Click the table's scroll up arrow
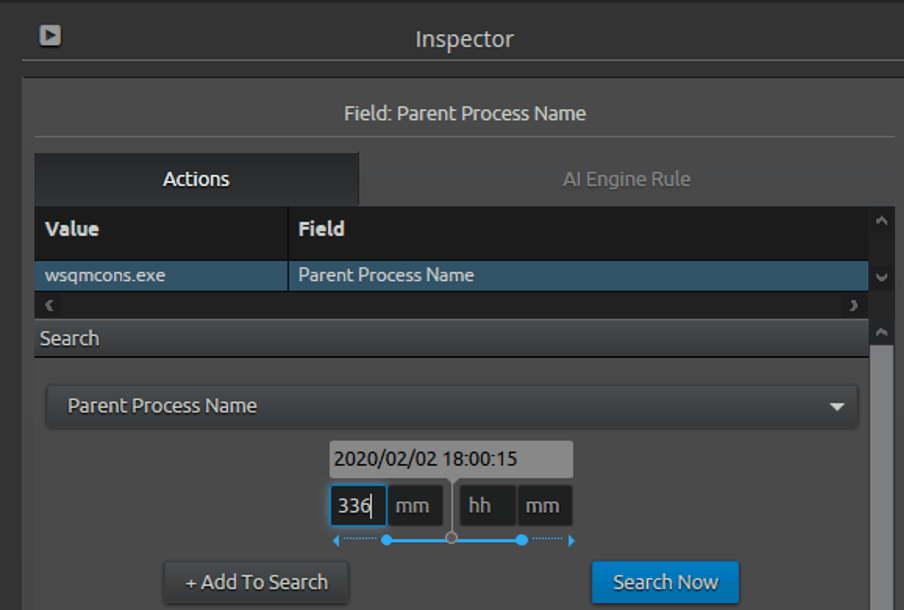Screen dimensions: 904x610 click(881, 221)
